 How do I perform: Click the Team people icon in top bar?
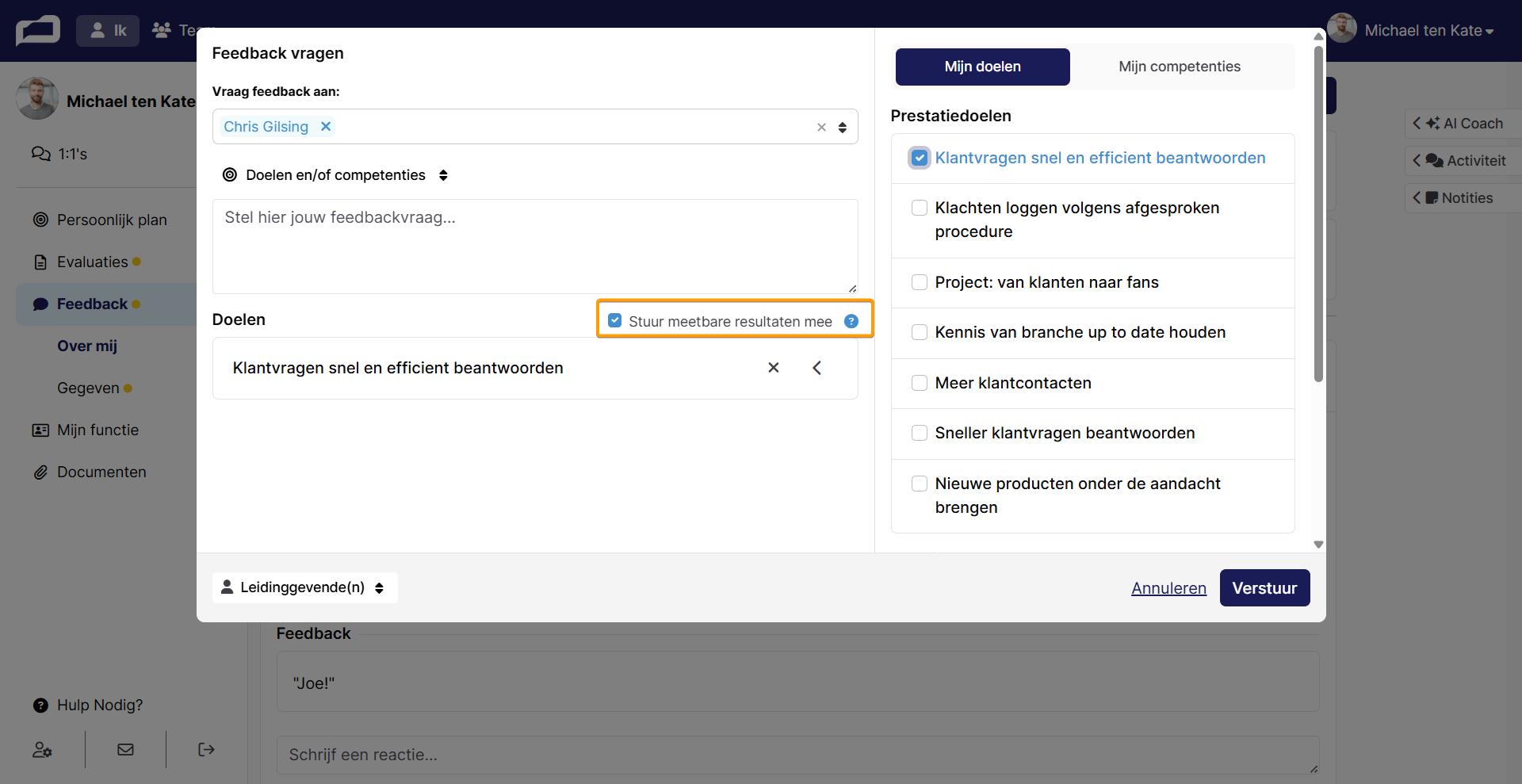pyautogui.click(x=162, y=30)
